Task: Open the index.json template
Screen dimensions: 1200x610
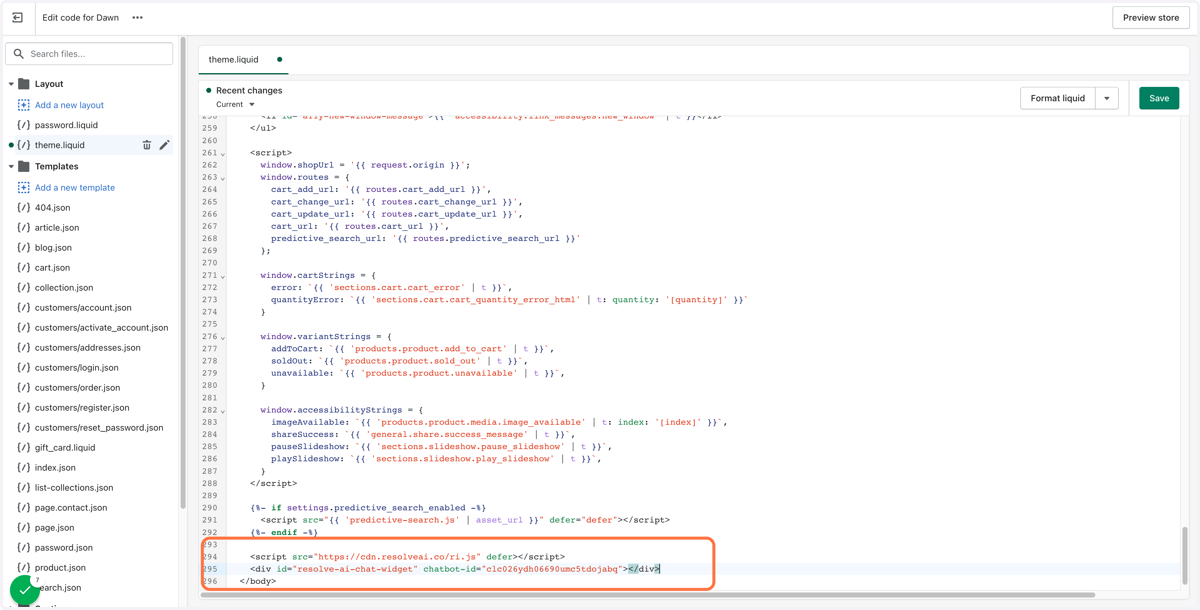Action: pos(55,467)
